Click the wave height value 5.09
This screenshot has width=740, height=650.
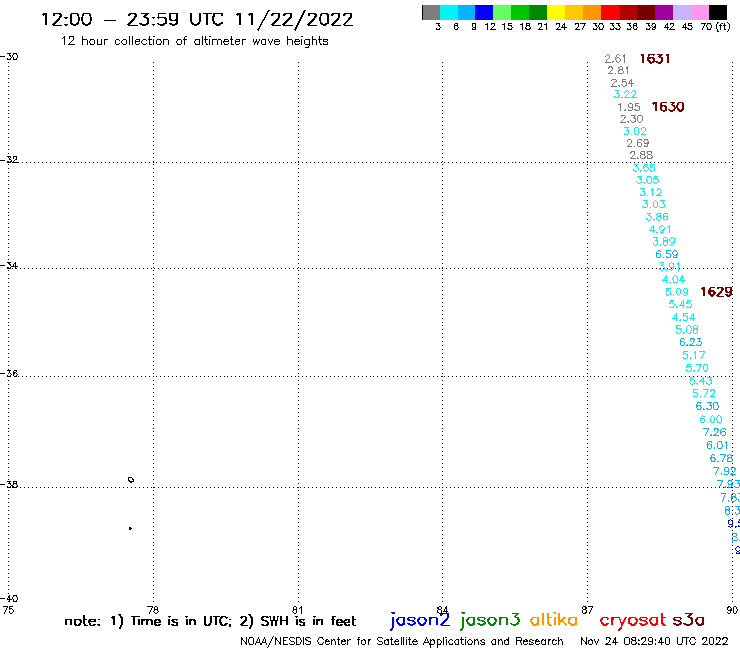click(x=677, y=292)
